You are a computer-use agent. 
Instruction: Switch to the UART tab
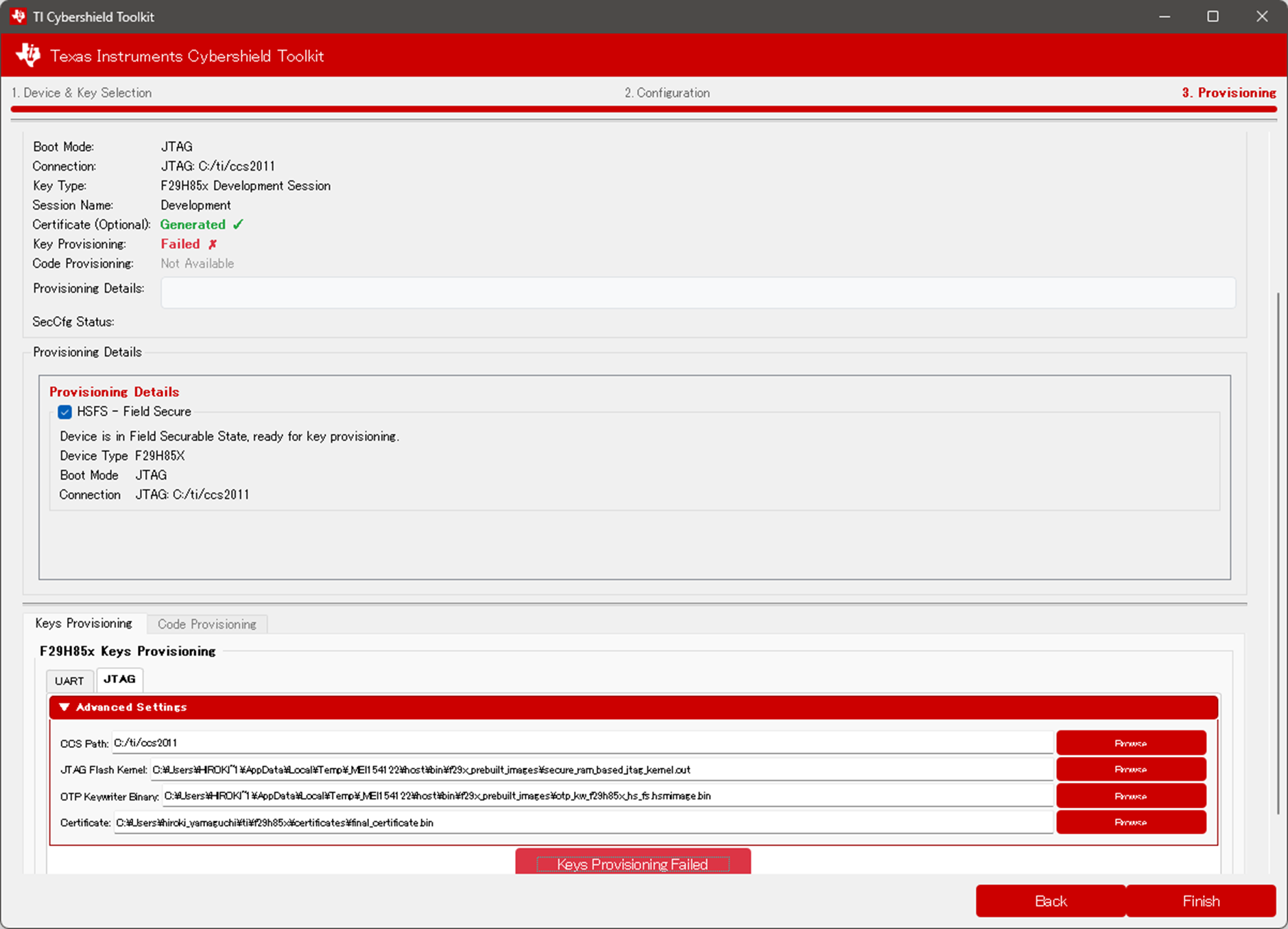coord(69,681)
